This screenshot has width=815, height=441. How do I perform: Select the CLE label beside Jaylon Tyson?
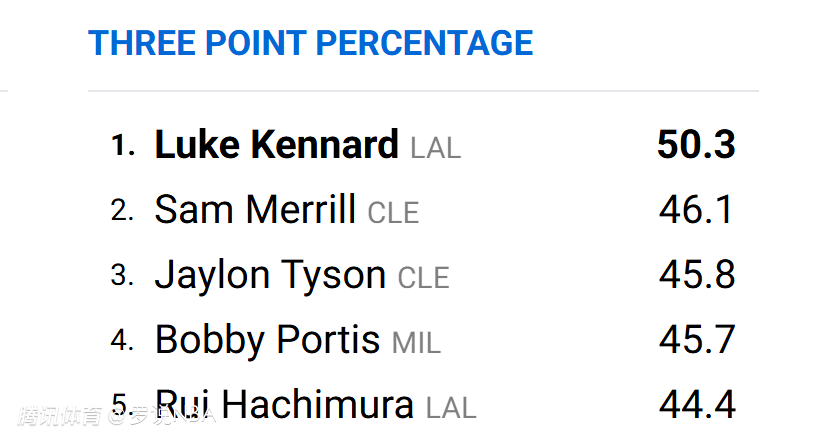click(423, 278)
